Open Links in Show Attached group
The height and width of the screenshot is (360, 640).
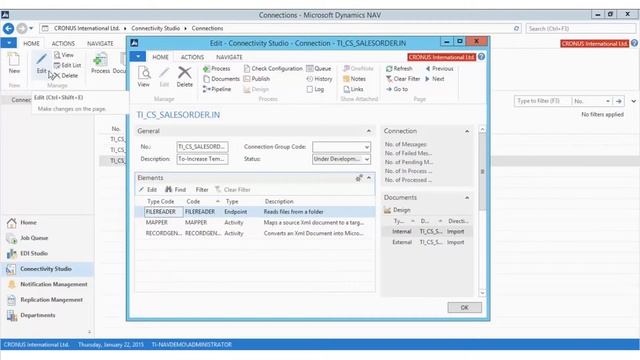(x=353, y=89)
